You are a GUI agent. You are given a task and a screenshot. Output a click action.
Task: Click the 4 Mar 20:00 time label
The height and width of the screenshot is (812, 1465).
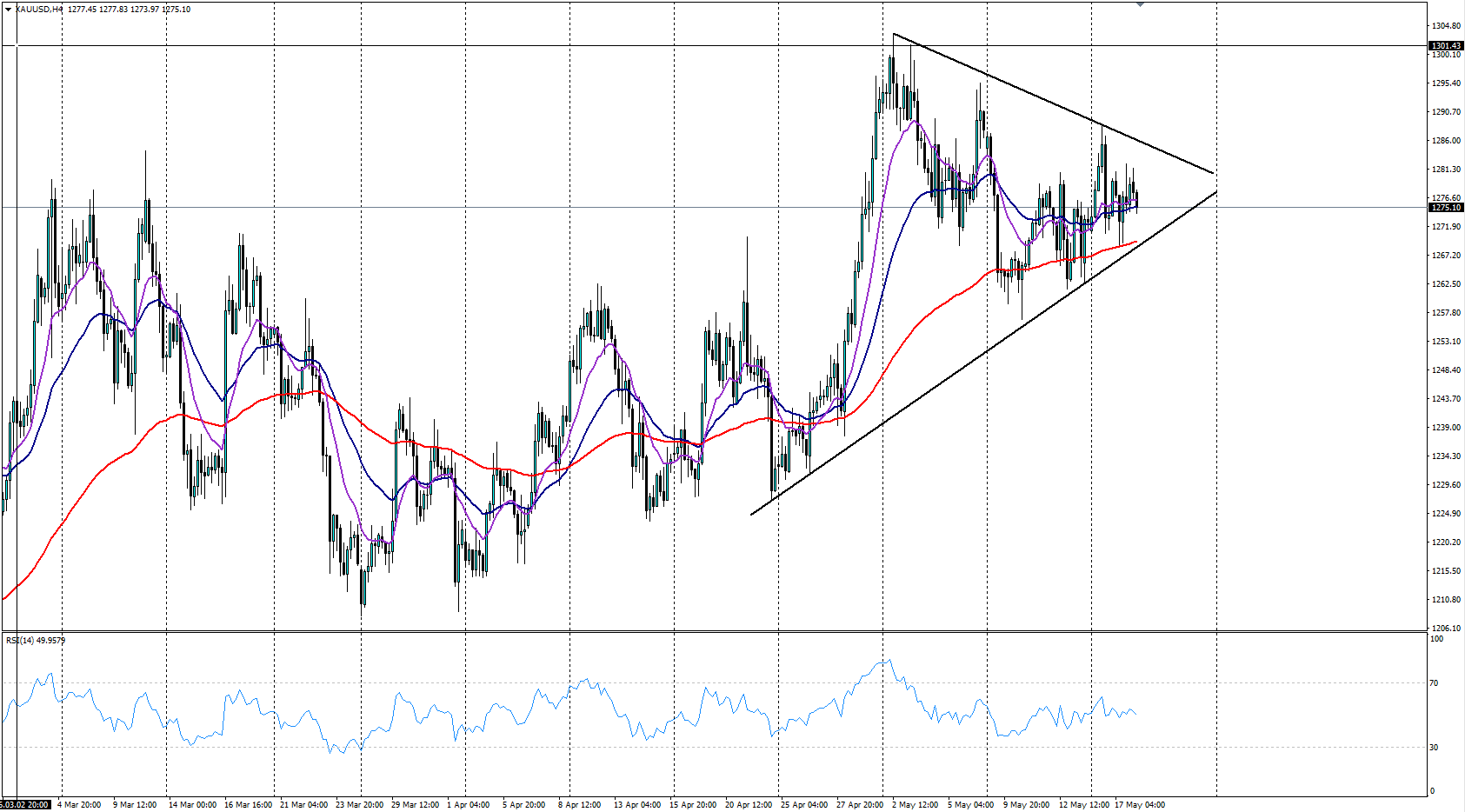79,805
